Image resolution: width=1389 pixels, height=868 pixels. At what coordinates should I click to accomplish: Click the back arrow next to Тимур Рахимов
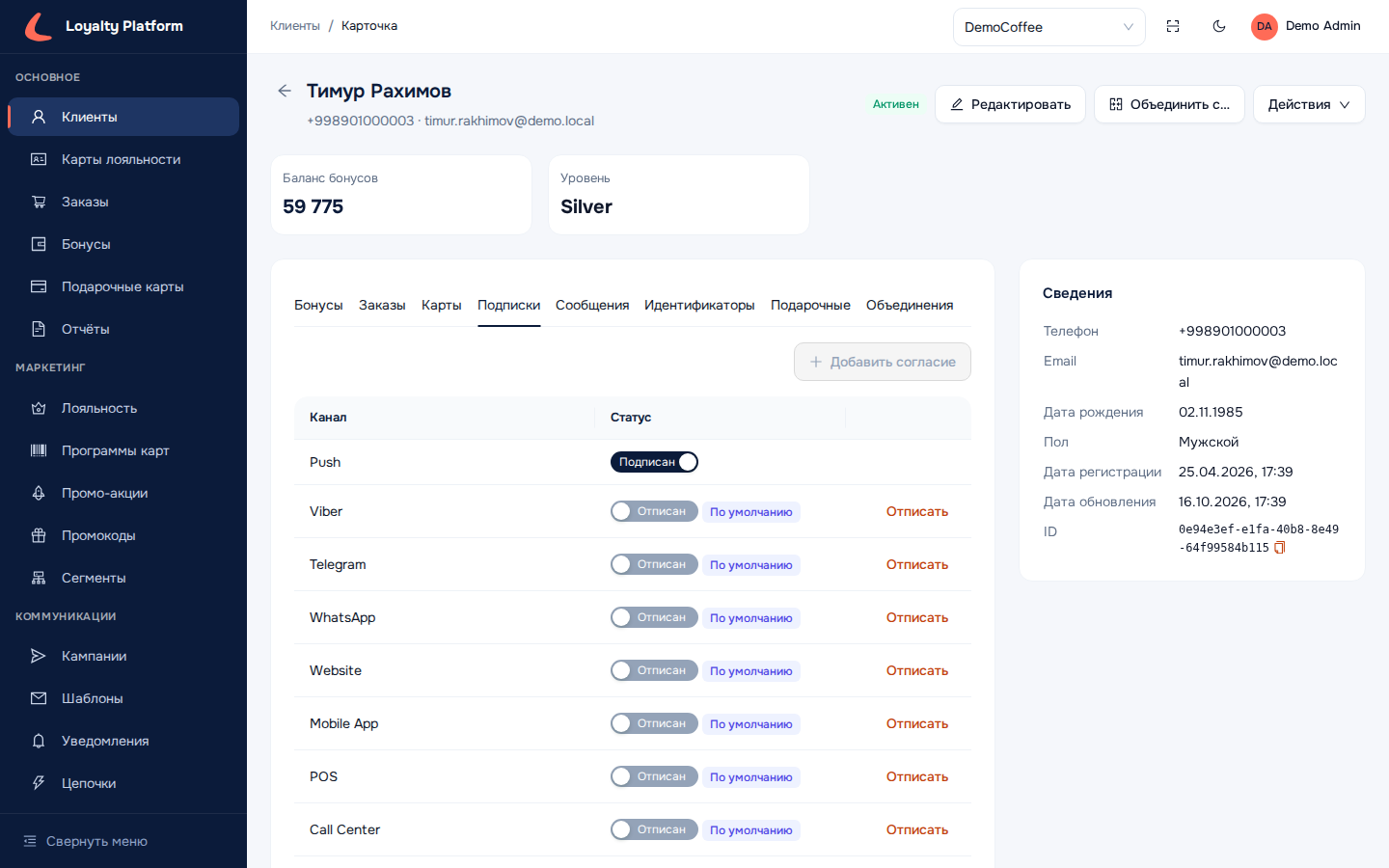(285, 91)
